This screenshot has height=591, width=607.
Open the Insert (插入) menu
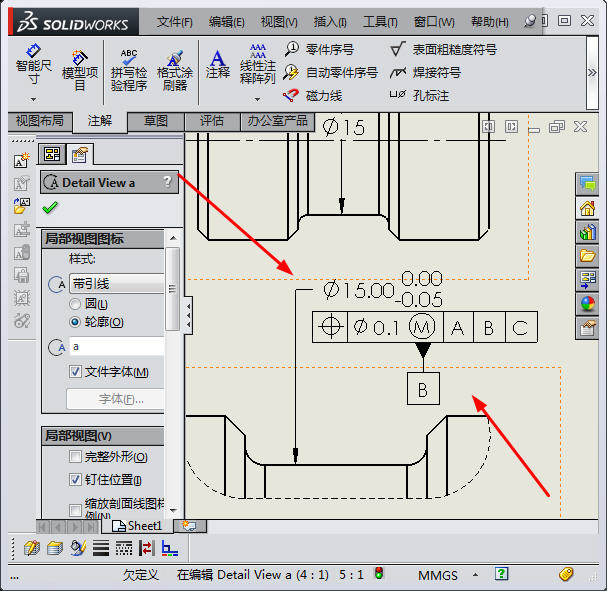tap(330, 21)
